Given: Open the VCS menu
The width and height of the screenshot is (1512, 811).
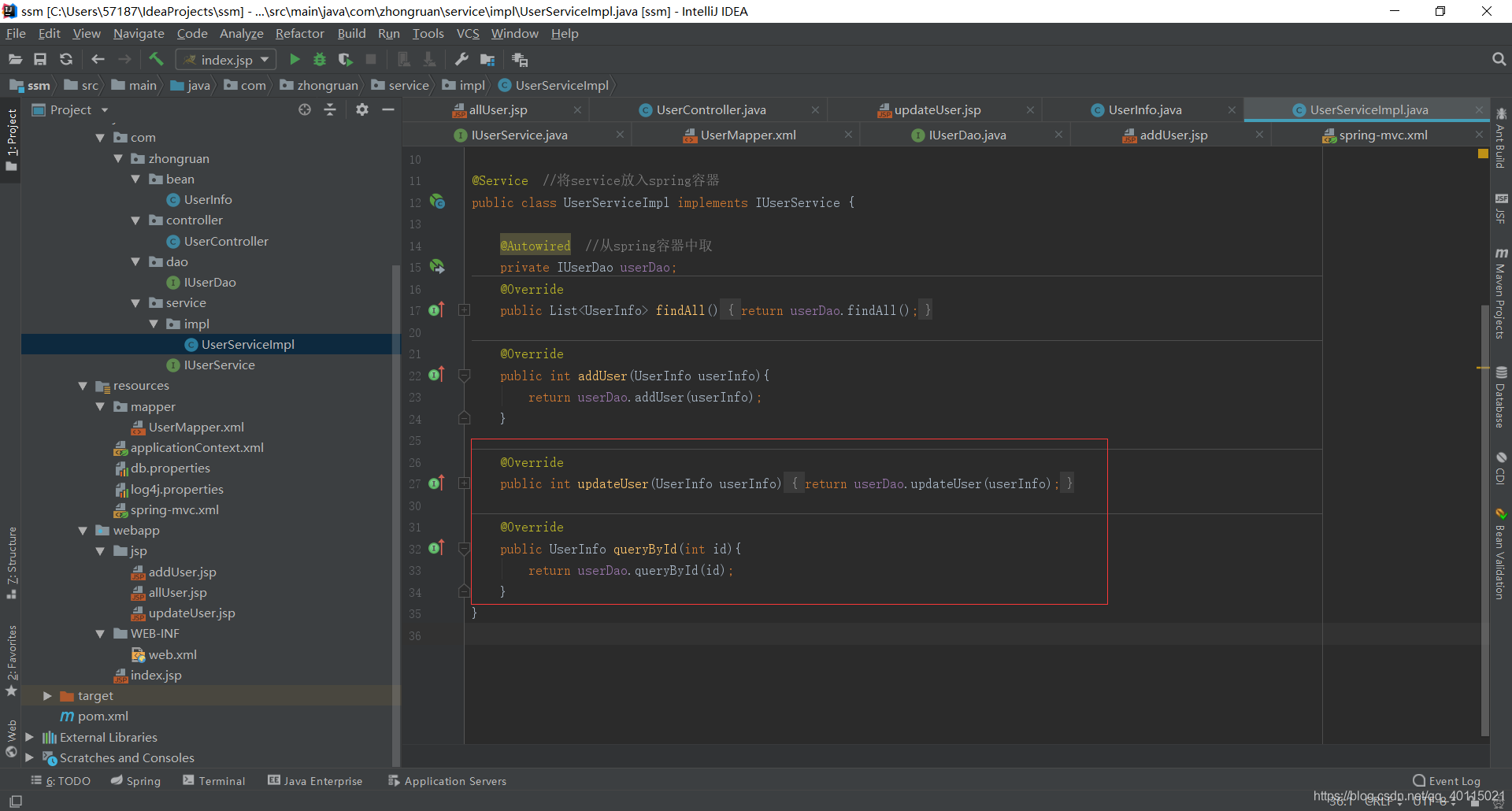Looking at the screenshot, I should (468, 33).
